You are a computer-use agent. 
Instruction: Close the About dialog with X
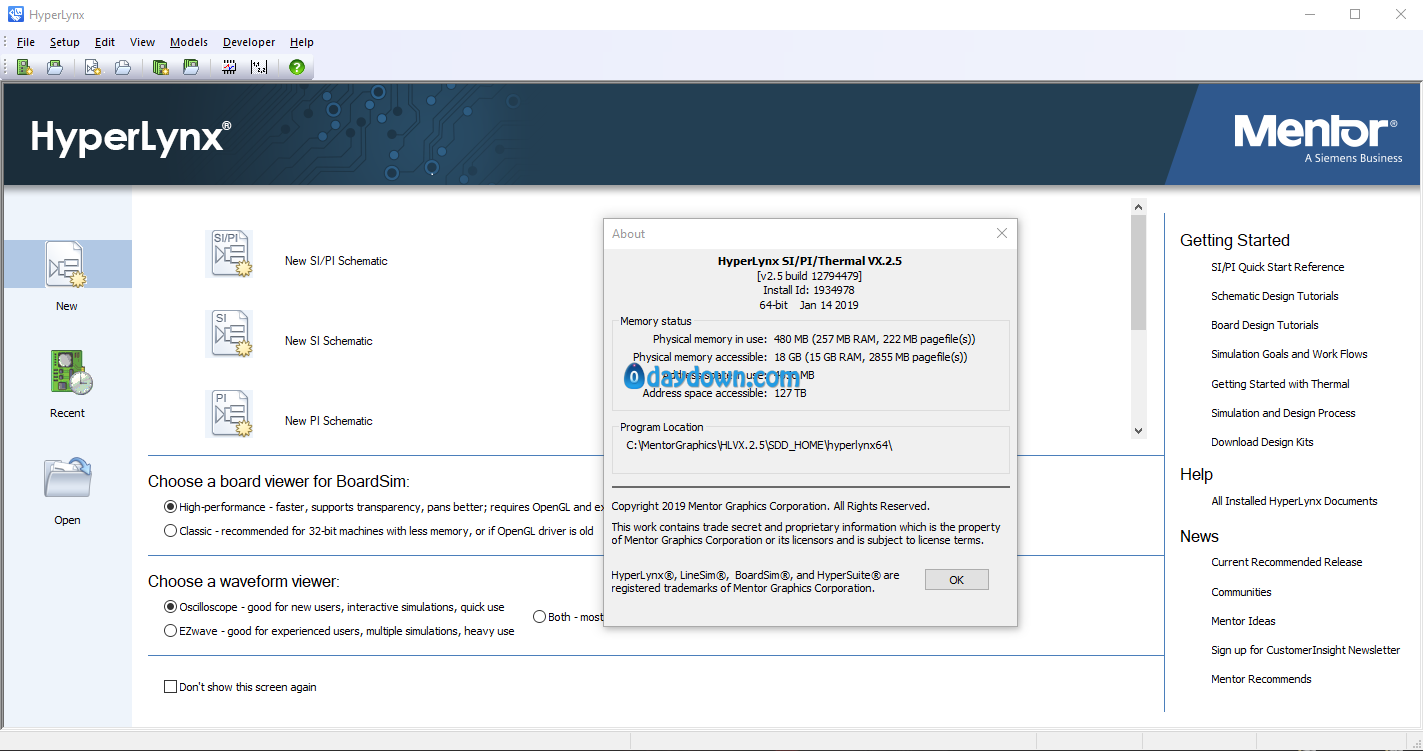click(x=1002, y=233)
